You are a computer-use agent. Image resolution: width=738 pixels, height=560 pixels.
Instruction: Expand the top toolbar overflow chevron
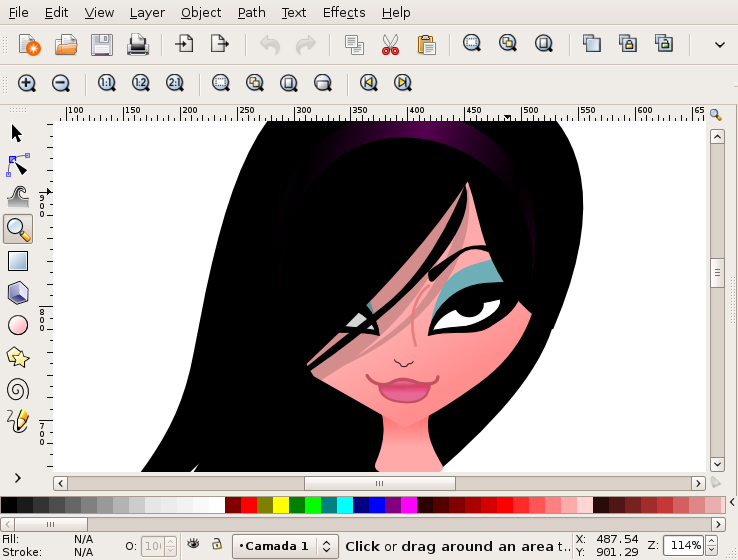pyautogui.click(x=719, y=44)
